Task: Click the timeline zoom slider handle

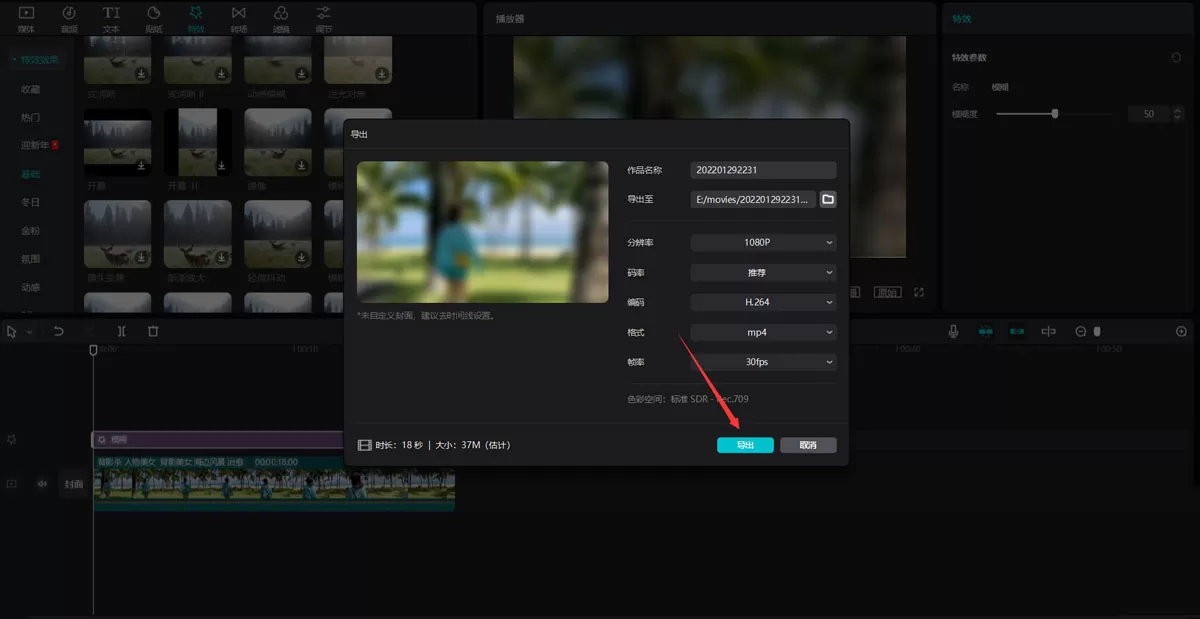Action: tap(1097, 331)
